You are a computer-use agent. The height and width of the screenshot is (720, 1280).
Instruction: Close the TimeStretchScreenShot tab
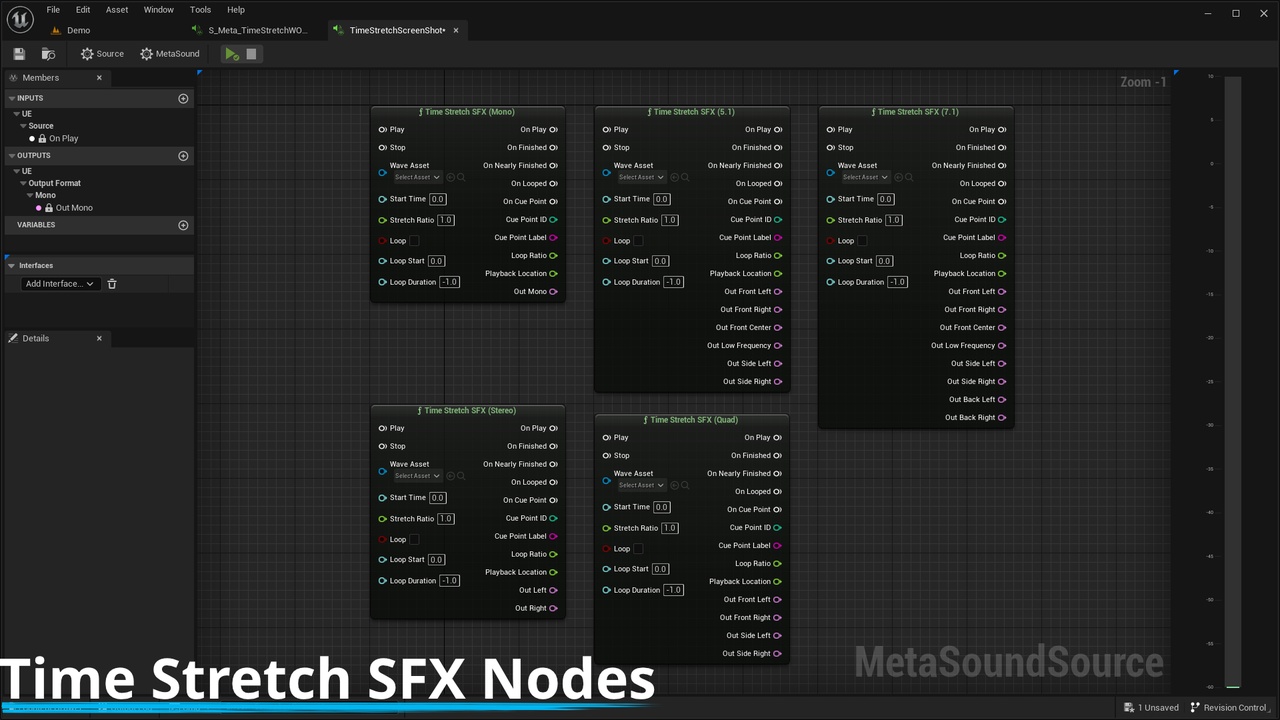click(x=456, y=31)
